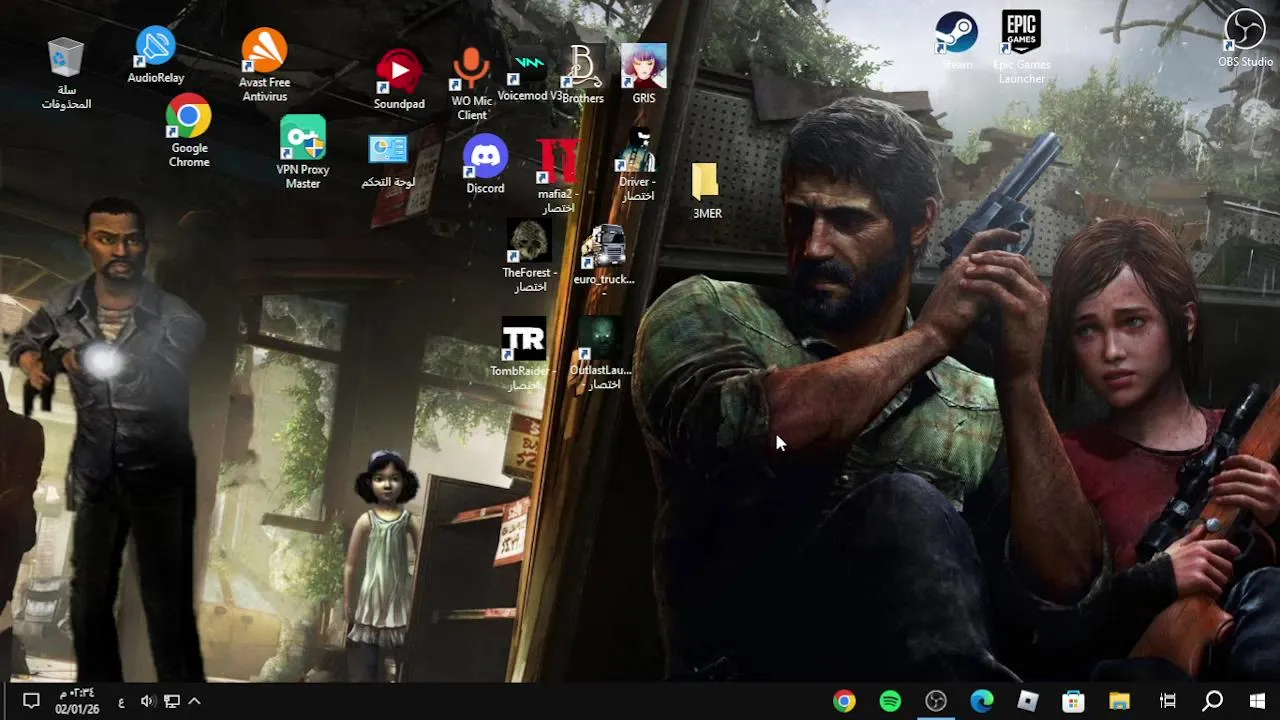Open the Action Center notifications icon
Screen dimensions: 1280x720
31,701
